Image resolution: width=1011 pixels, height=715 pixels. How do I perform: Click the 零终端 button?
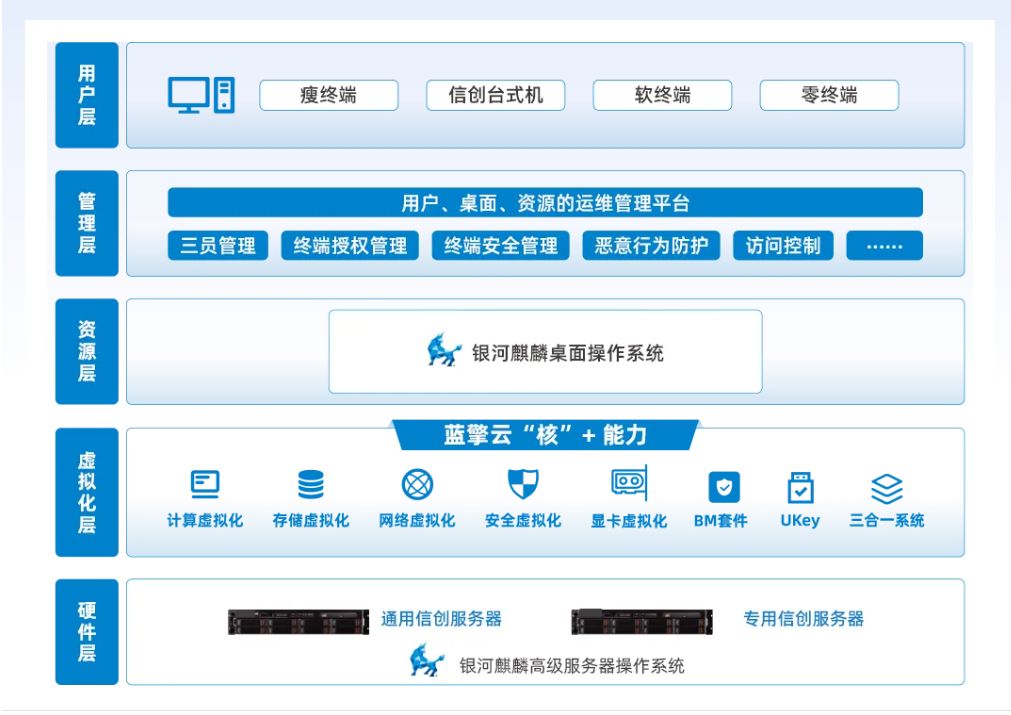[829, 95]
